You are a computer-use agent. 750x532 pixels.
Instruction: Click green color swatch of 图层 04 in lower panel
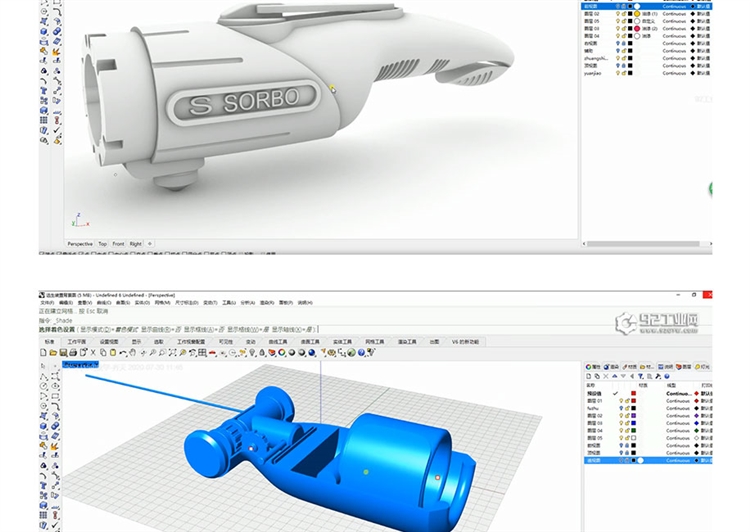(x=633, y=431)
